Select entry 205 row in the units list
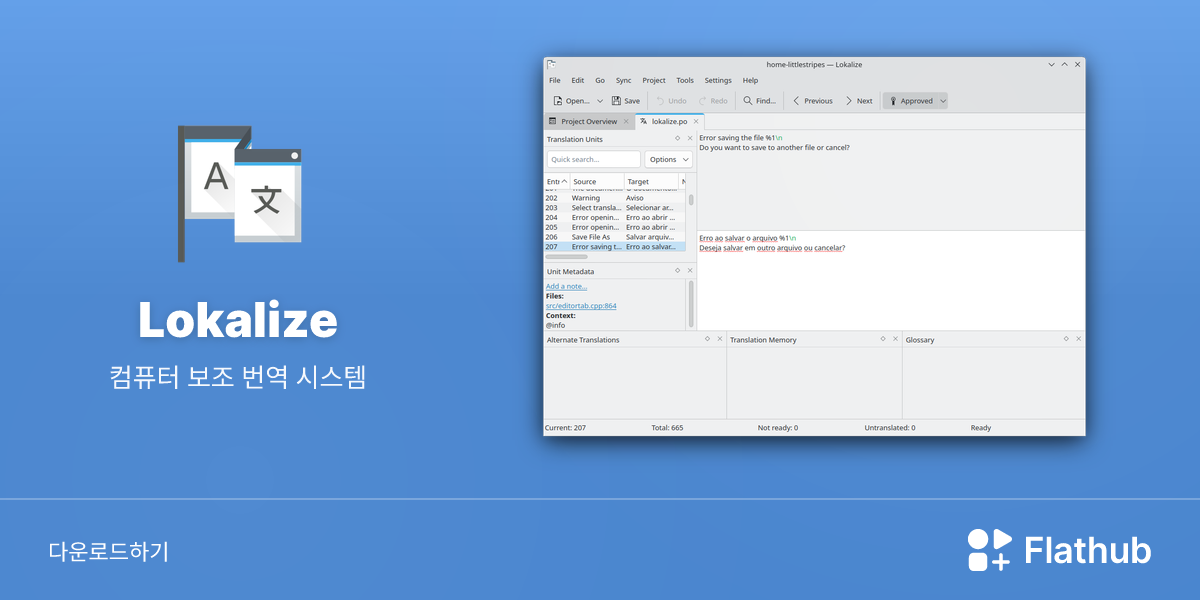Screen dimensions: 1200x600 pos(615,227)
